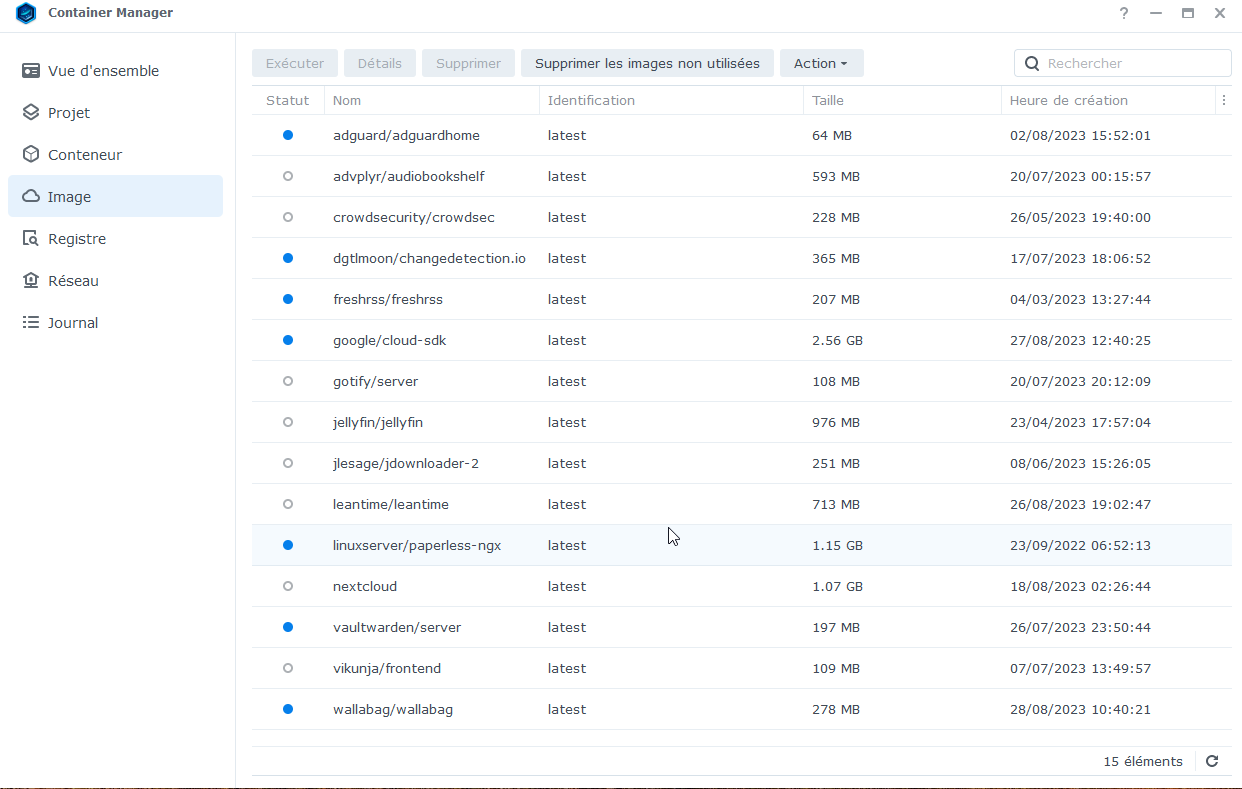This screenshot has height=789, width=1242.
Task: Click the Vue d'ensemble sidebar icon
Action: [31, 71]
